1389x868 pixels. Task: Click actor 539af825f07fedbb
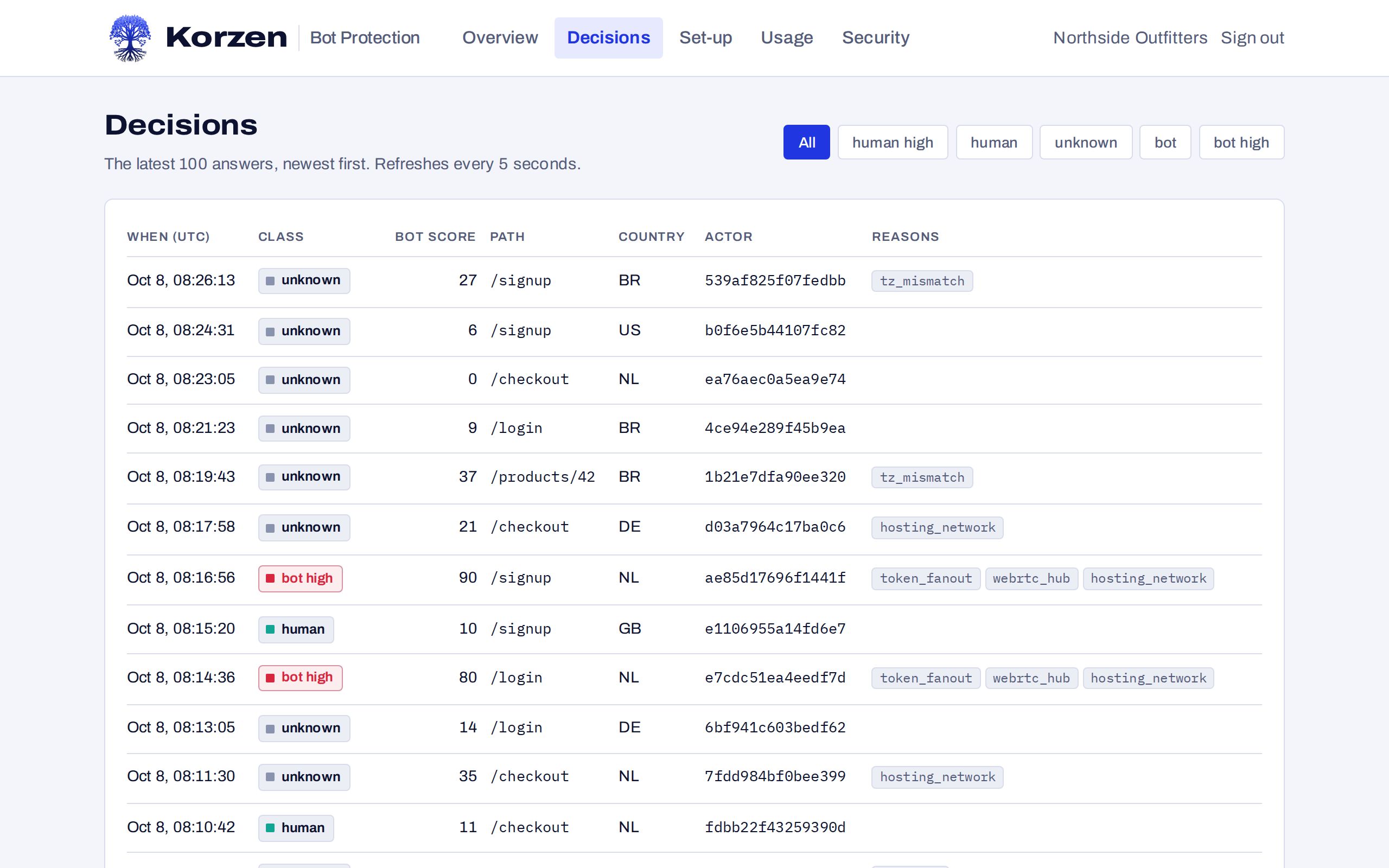[775, 280]
